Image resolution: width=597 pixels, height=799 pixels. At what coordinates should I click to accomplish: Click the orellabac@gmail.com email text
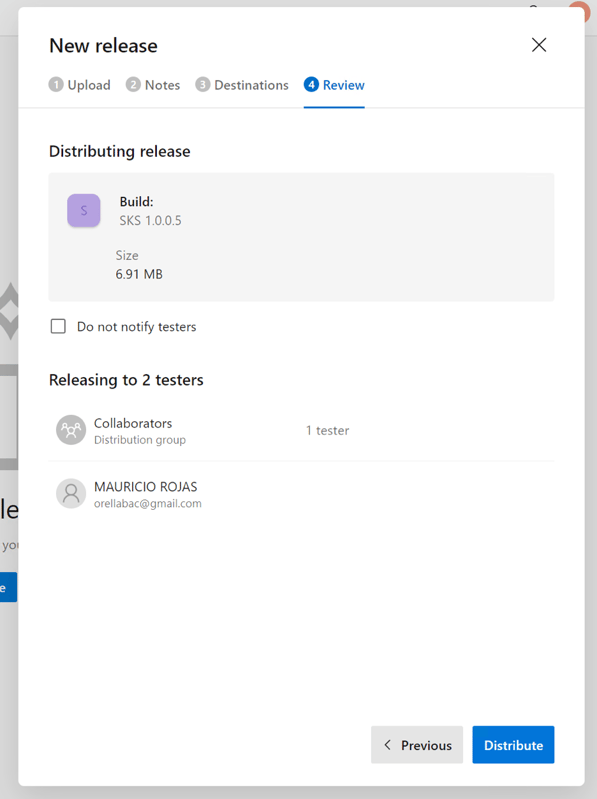coord(148,503)
